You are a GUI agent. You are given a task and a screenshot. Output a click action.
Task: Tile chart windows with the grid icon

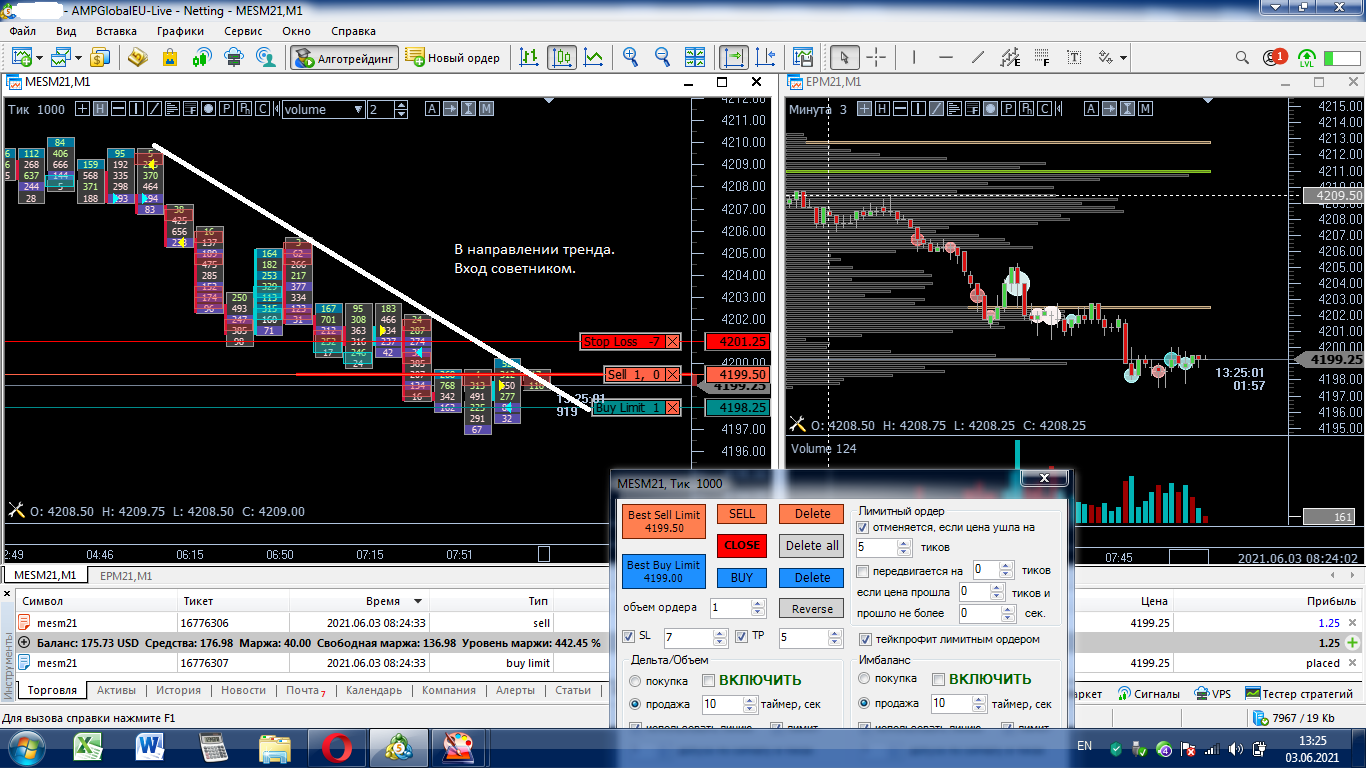click(x=697, y=58)
